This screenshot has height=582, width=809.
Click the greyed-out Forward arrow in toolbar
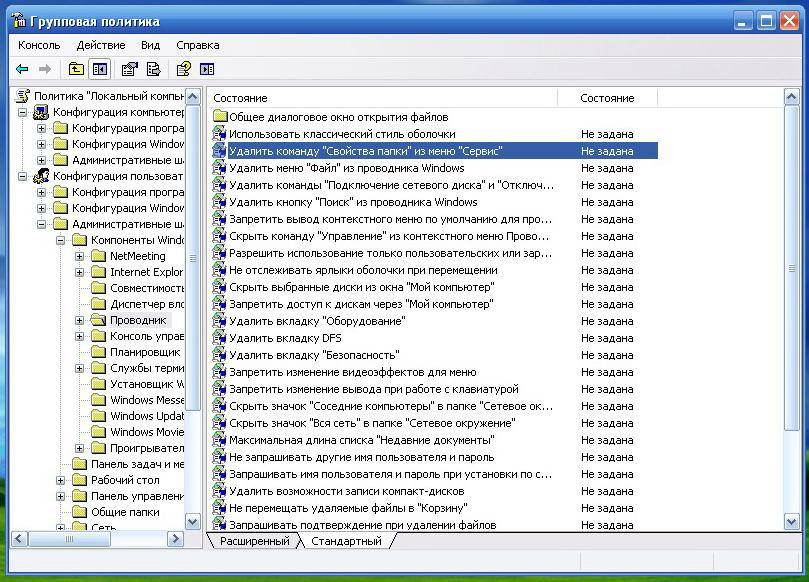45,69
